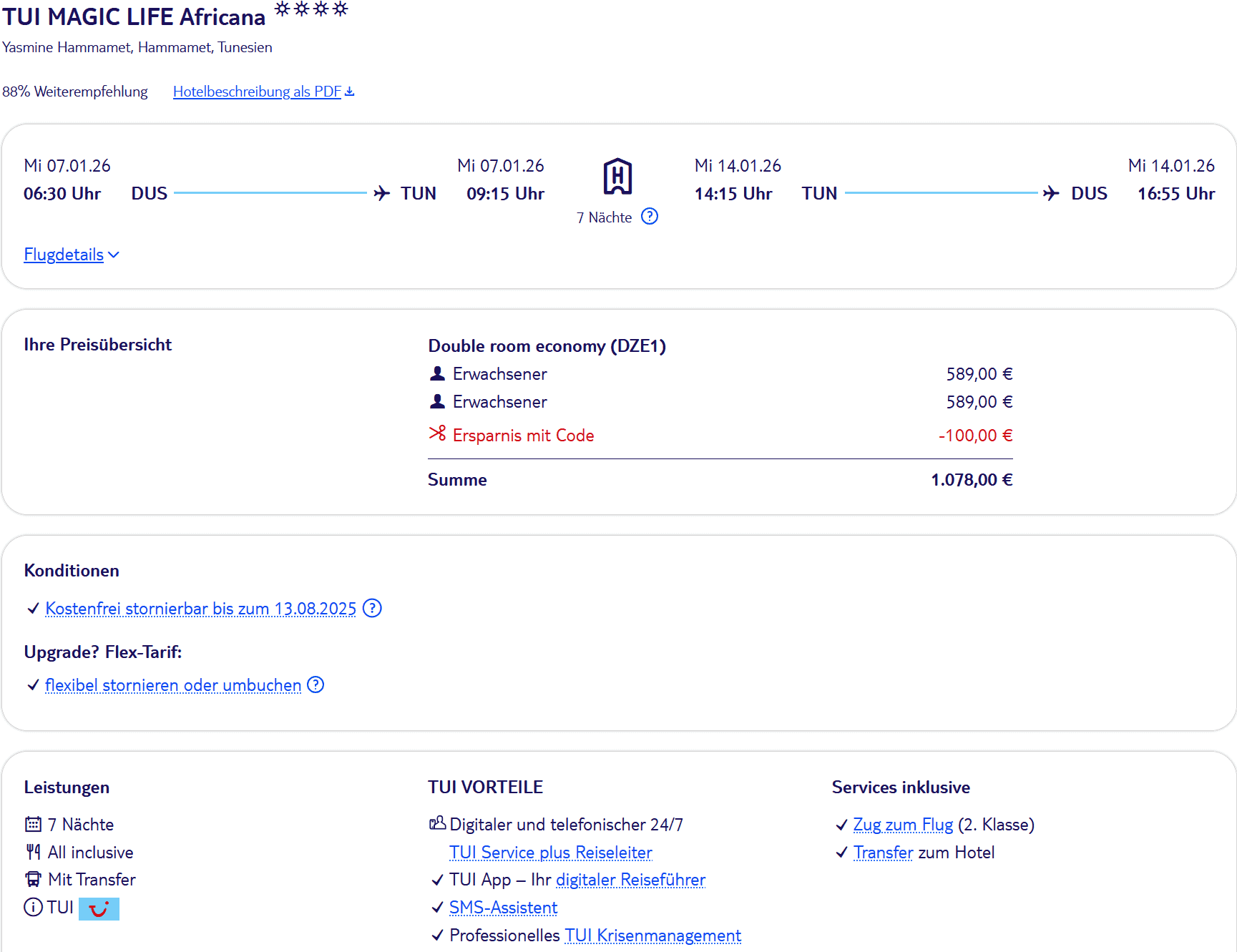Open the Transfer zum Hotel link
The height and width of the screenshot is (952, 1237).
point(883,853)
